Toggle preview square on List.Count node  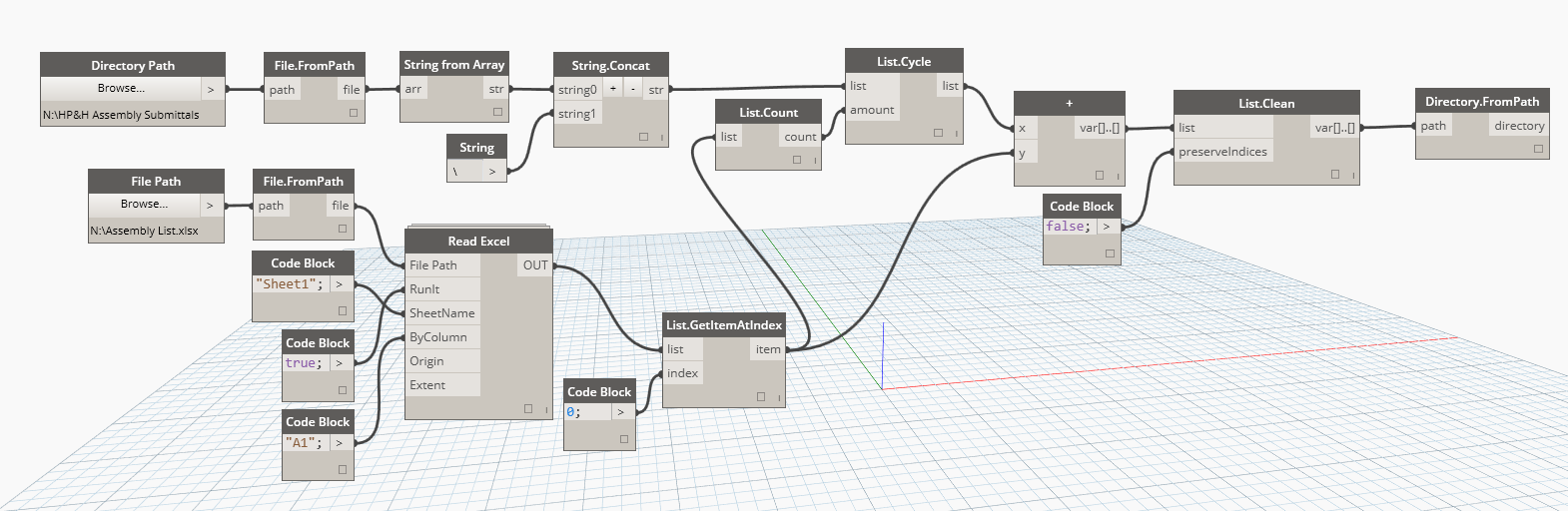coord(797,160)
